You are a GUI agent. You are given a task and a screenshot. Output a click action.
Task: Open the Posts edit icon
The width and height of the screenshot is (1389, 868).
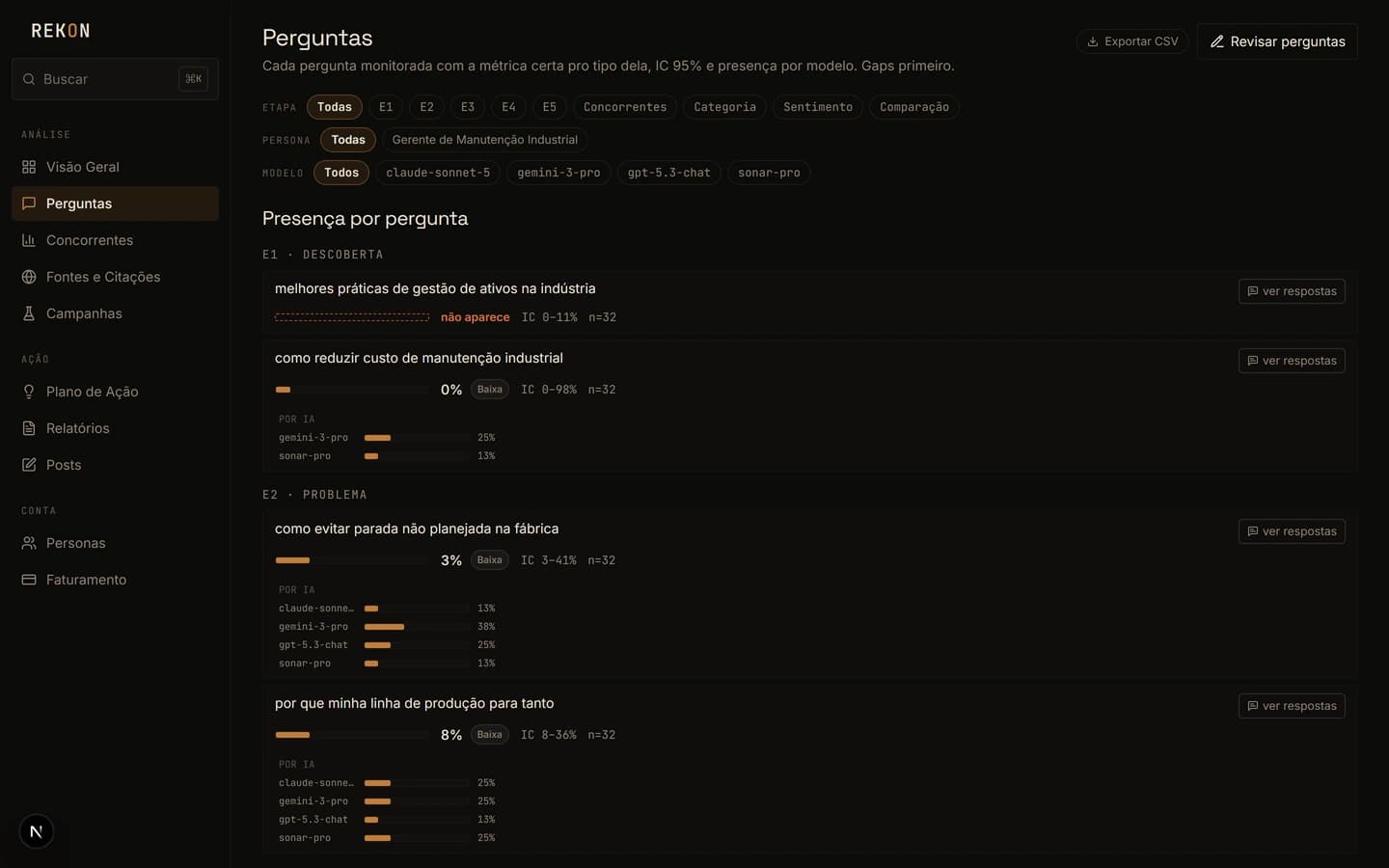(29, 465)
